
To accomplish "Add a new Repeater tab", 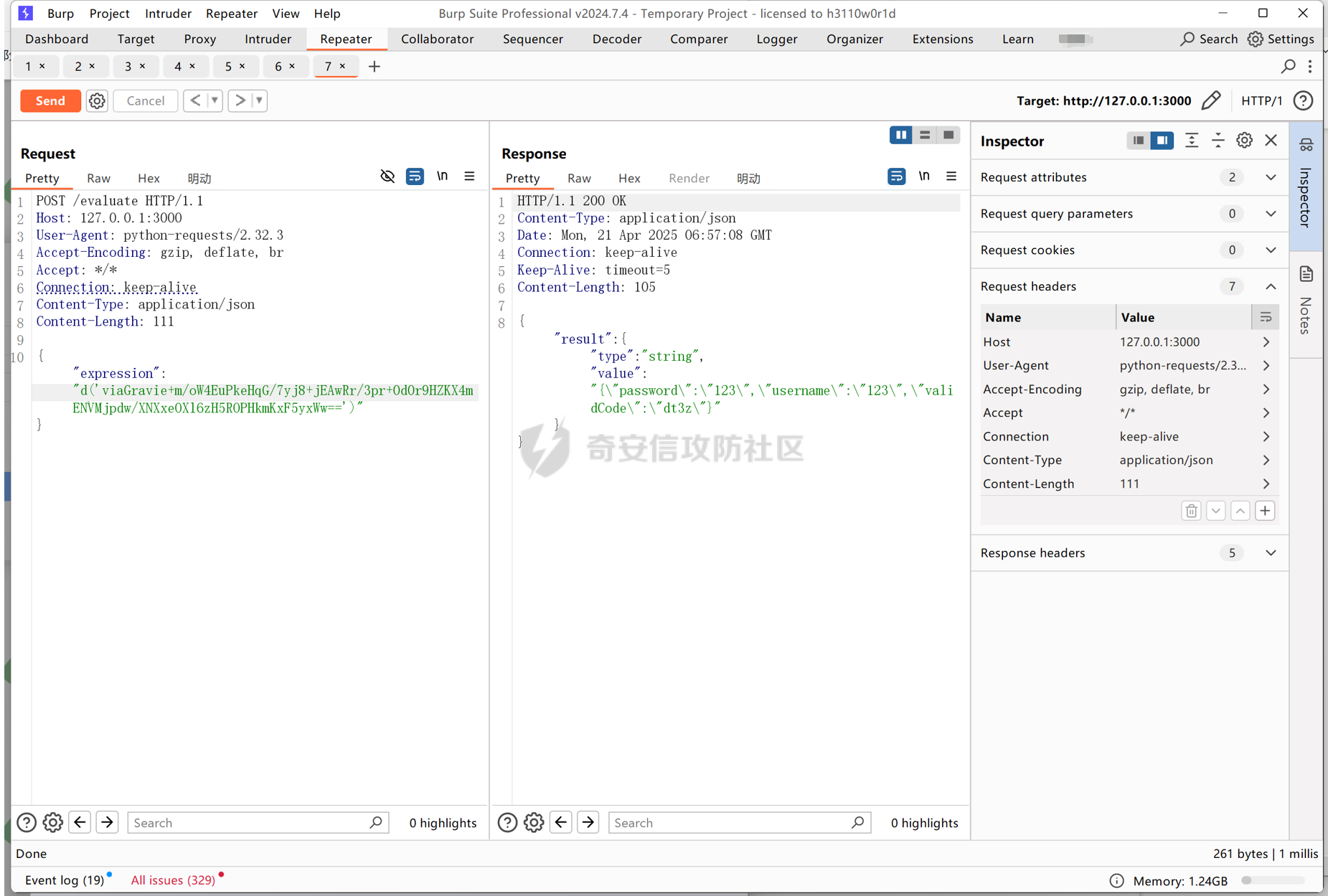I will click(374, 67).
